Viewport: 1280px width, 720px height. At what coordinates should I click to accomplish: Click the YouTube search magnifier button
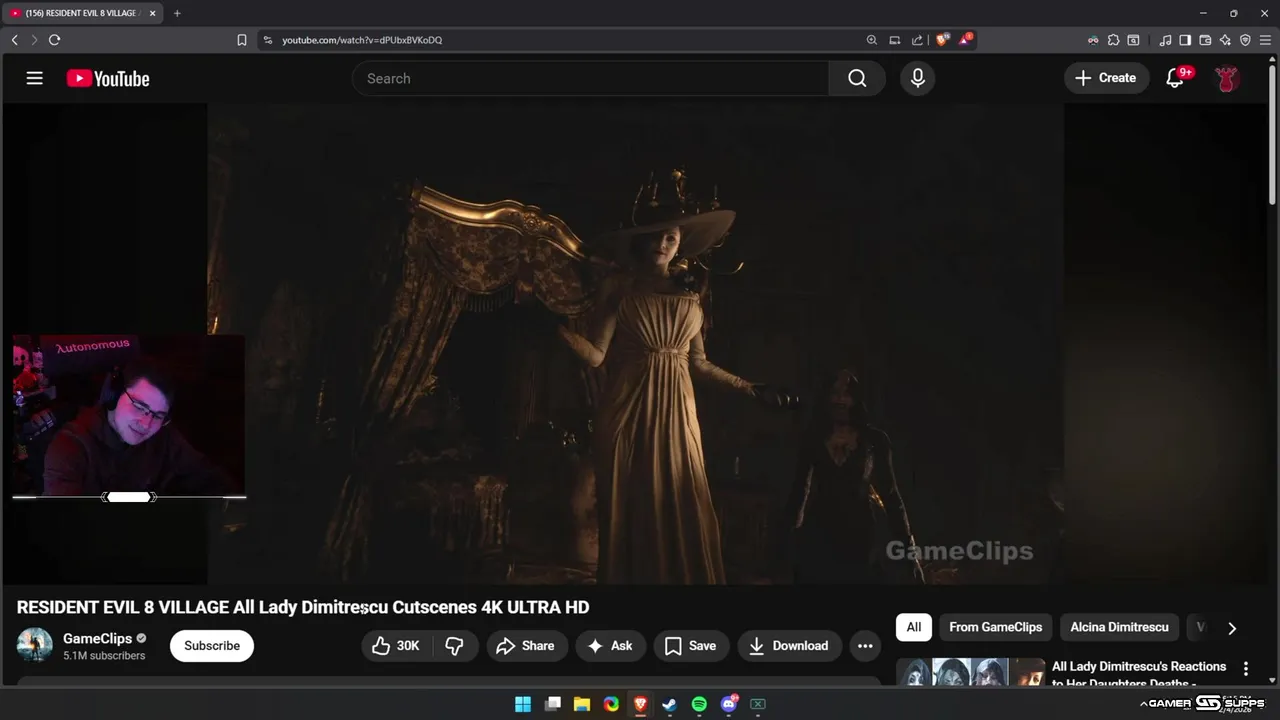coord(857,78)
